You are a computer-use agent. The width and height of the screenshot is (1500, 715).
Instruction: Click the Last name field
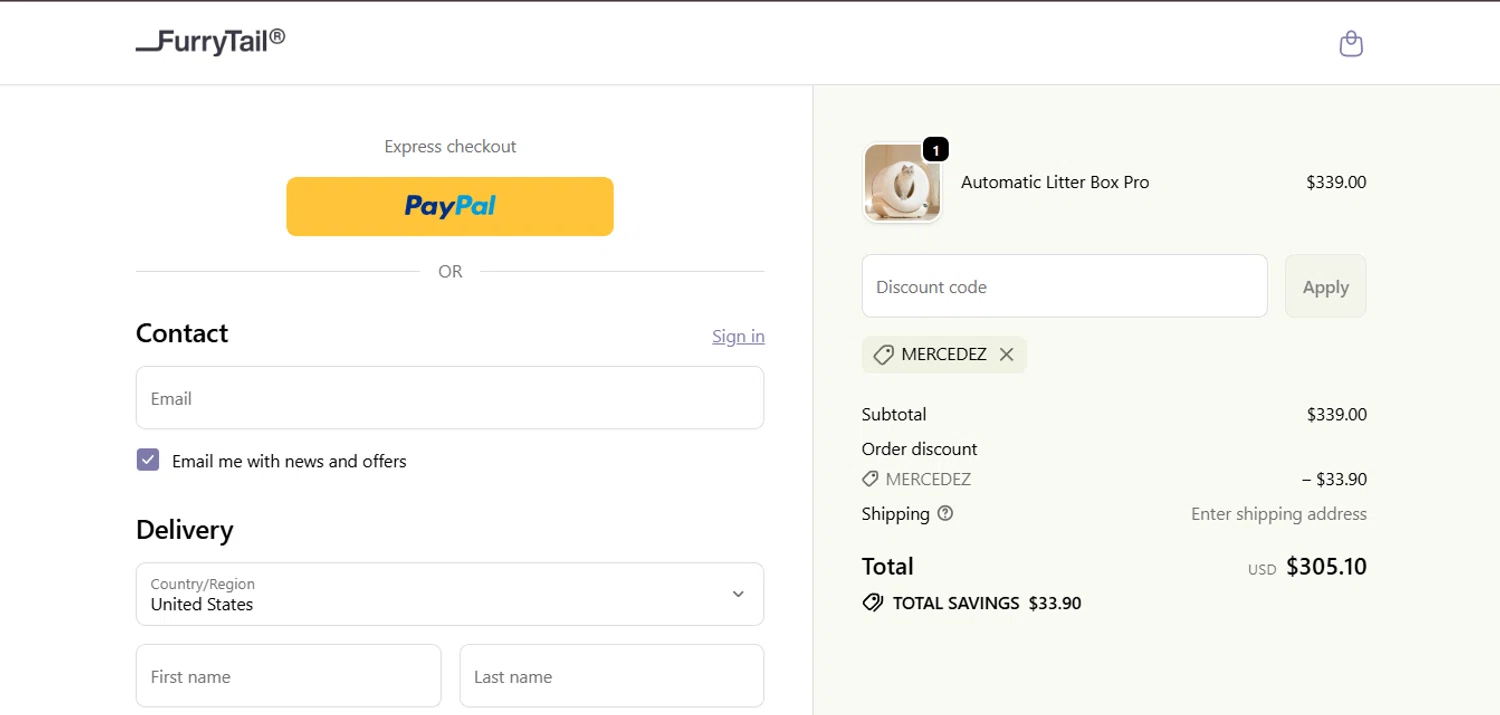click(x=612, y=676)
